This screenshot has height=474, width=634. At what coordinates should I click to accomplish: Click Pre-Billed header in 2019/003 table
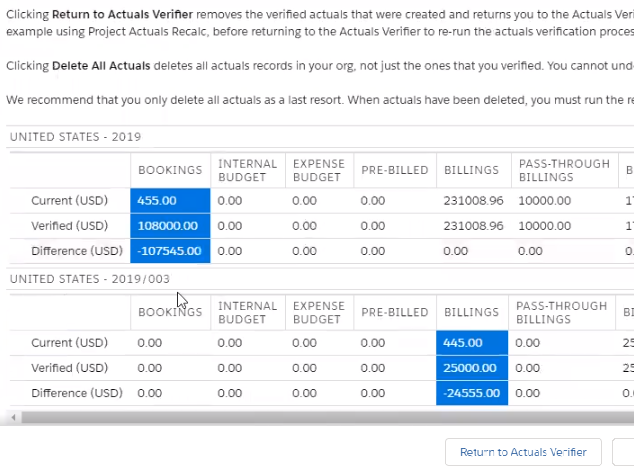[x=394, y=312]
